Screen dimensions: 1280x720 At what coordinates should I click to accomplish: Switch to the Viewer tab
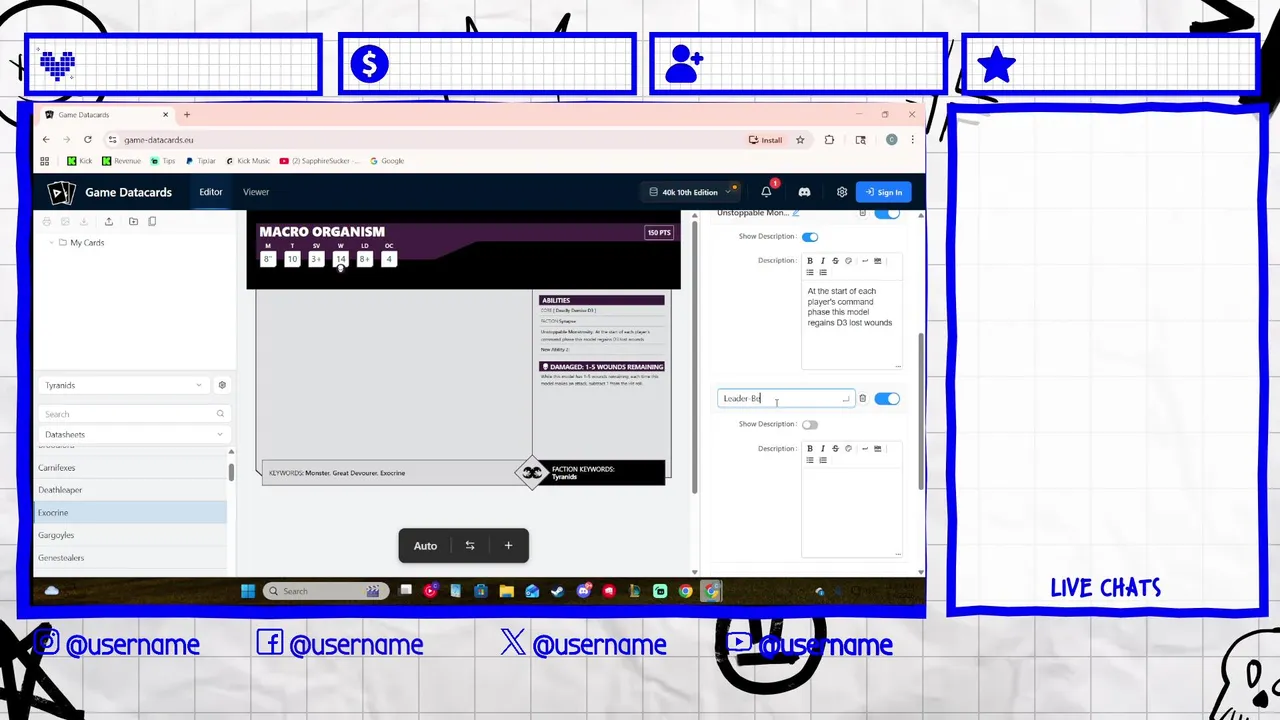[256, 192]
